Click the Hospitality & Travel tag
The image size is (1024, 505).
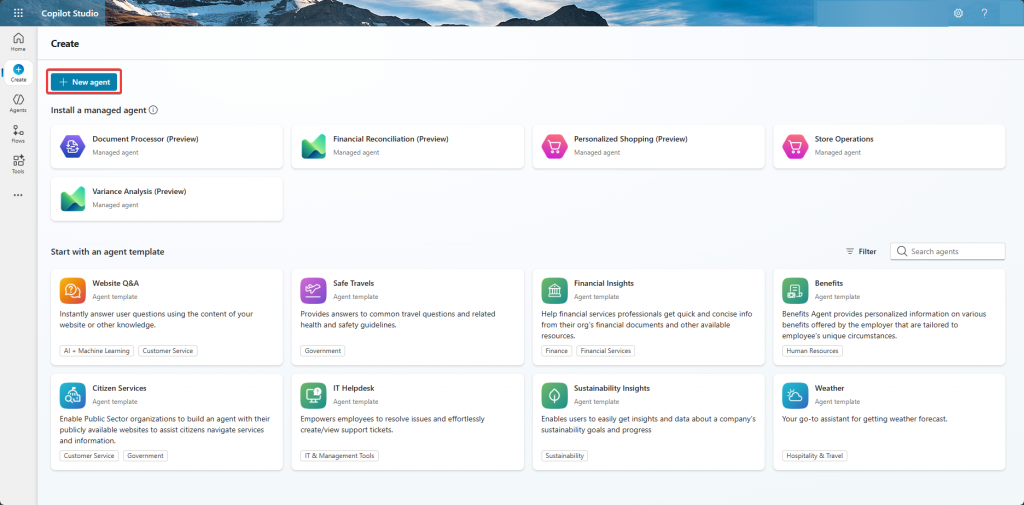[815, 456]
